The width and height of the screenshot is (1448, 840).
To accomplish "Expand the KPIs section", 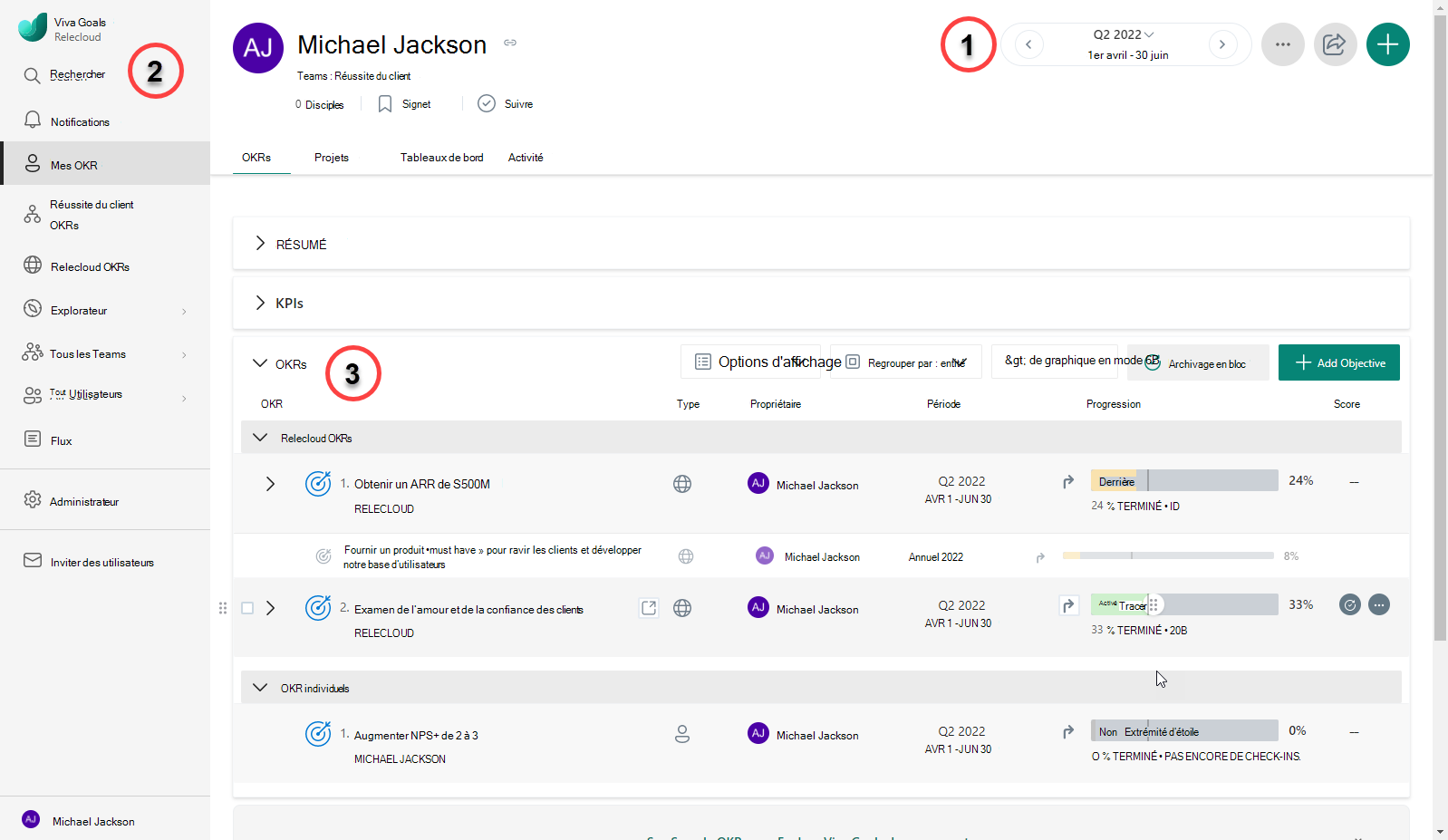I will point(260,302).
